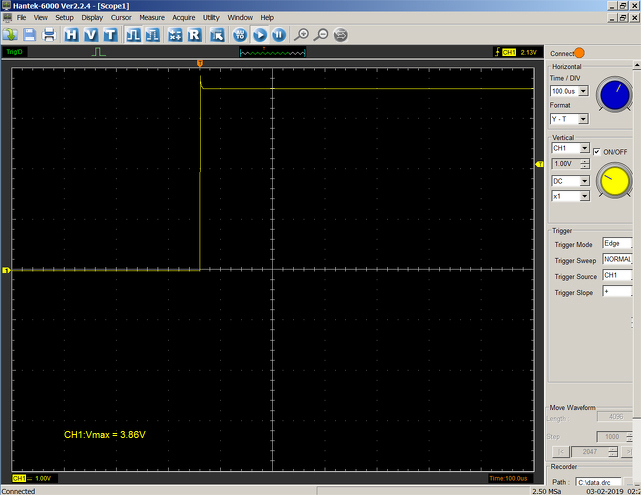This screenshot has width=641, height=495.
Task: Open the Acquire menu
Action: coord(184,18)
